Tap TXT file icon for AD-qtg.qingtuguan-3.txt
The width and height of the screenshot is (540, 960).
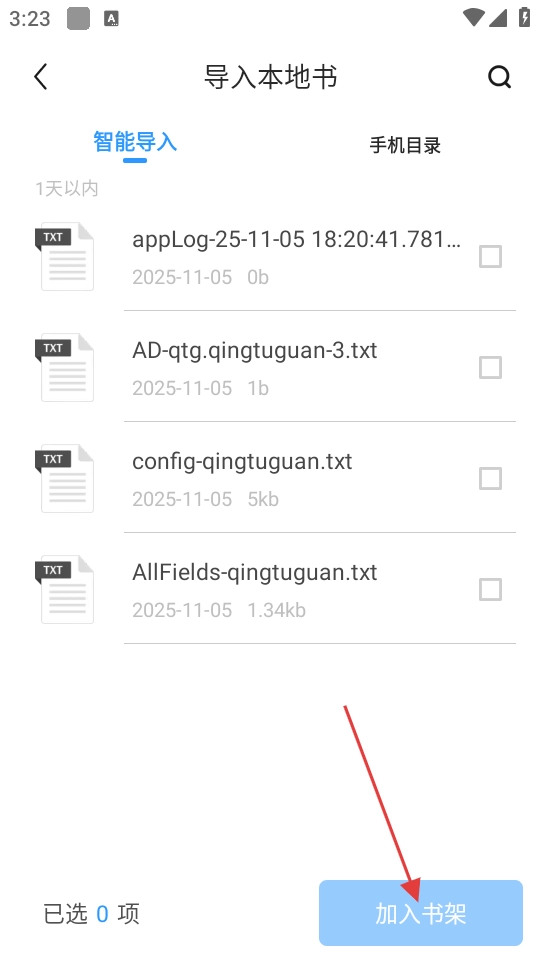coord(65,367)
